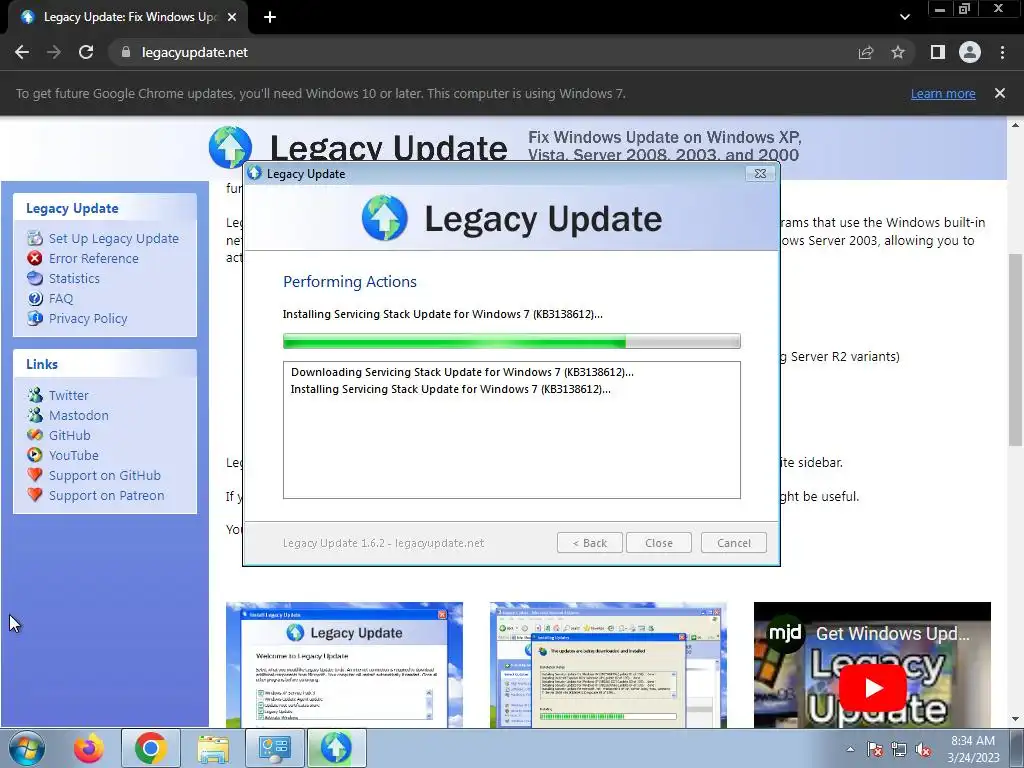The image size is (1024, 768).
Task: Go back using the browser back arrow
Action: click(22, 52)
